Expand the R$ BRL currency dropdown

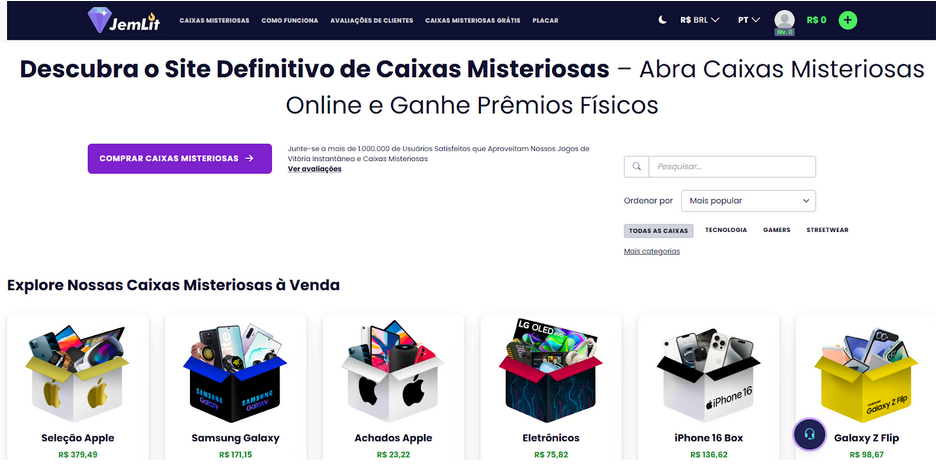pos(699,20)
